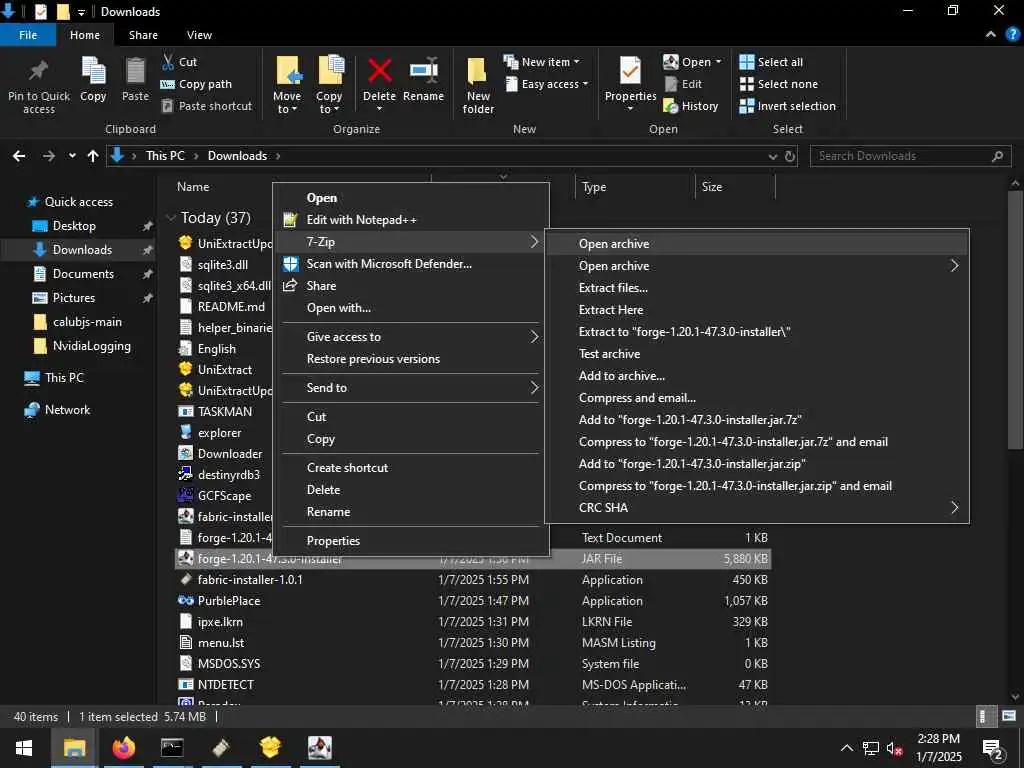Expand recent locations dropdown arrow
1024x768 pixels.
point(72,156)
